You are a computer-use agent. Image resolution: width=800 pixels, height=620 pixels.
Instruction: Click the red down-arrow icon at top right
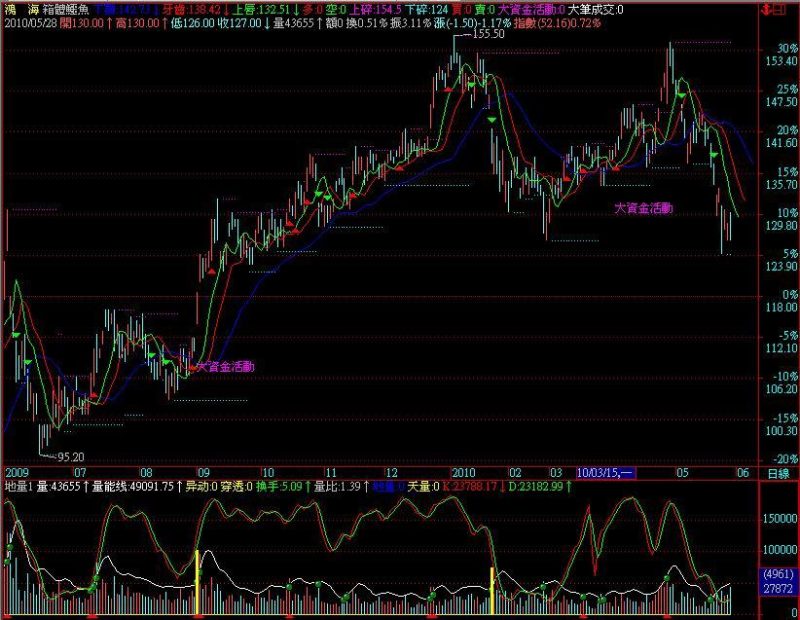click(x=766, y=9)
